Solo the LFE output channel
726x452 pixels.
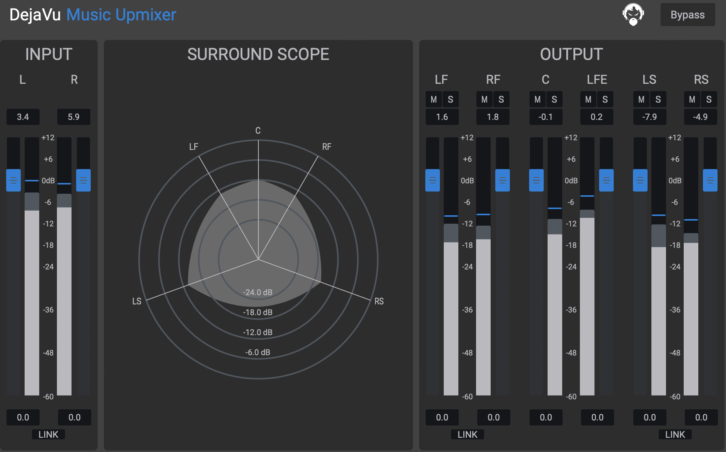[x=605, y=99]
